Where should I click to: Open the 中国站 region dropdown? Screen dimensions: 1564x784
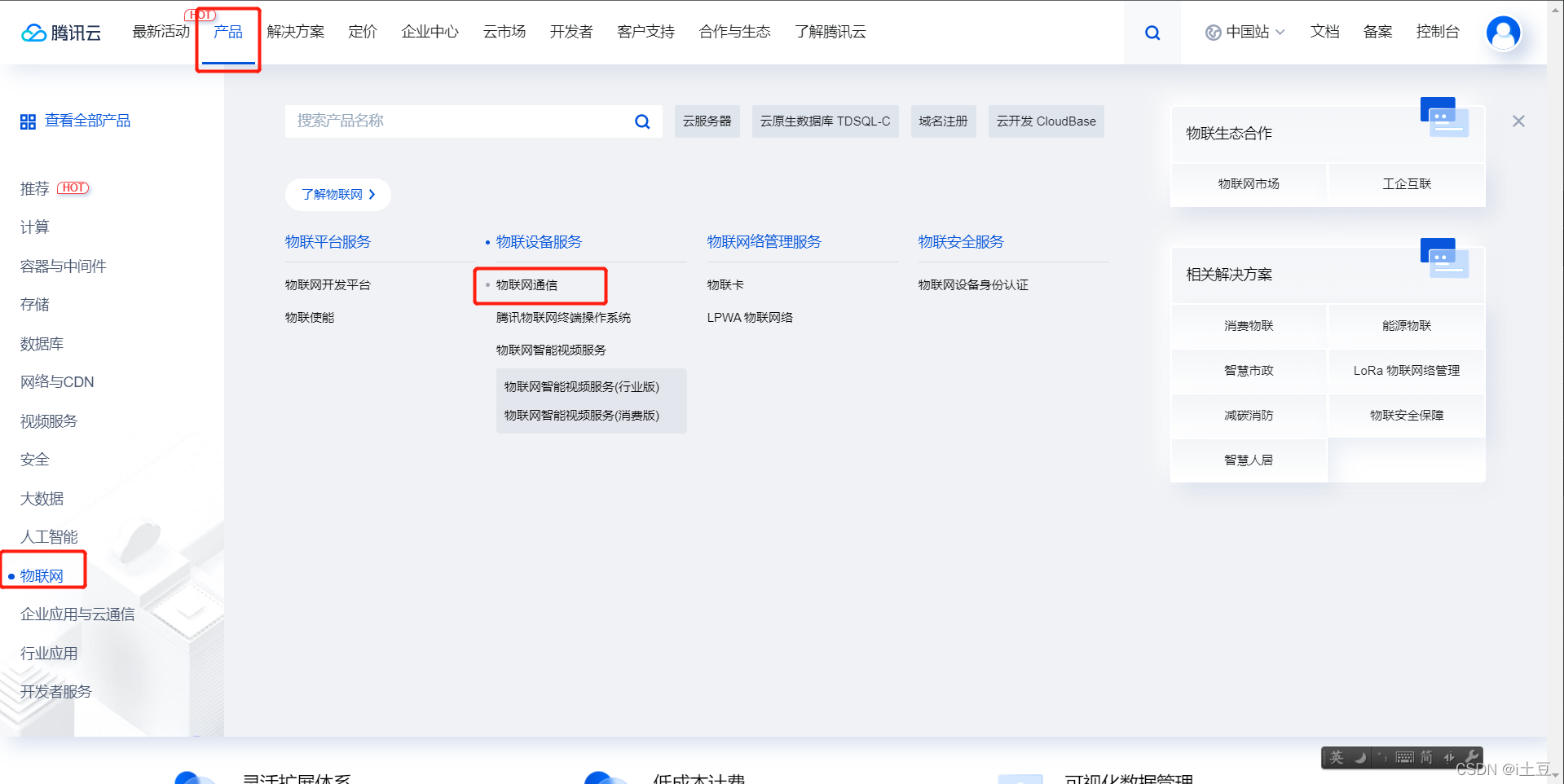coord(1245,32)
